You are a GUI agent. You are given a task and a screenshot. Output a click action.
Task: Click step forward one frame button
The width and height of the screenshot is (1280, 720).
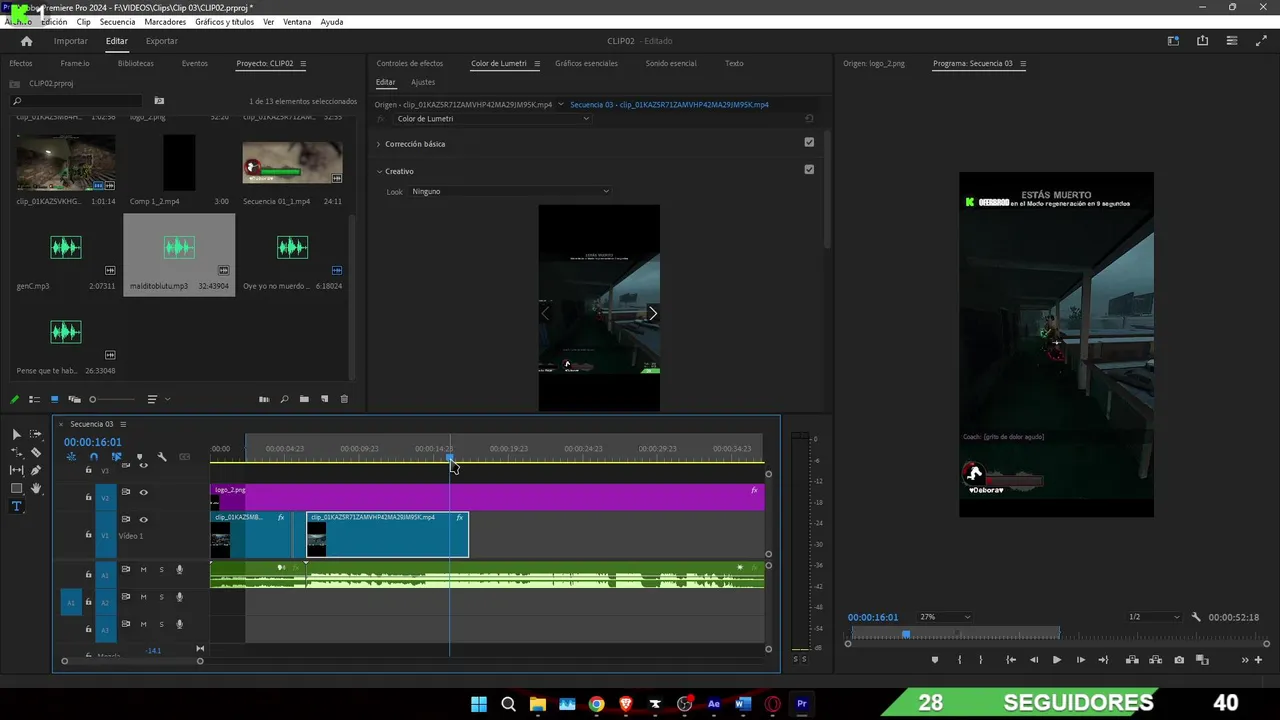[x=1080, y=660]
